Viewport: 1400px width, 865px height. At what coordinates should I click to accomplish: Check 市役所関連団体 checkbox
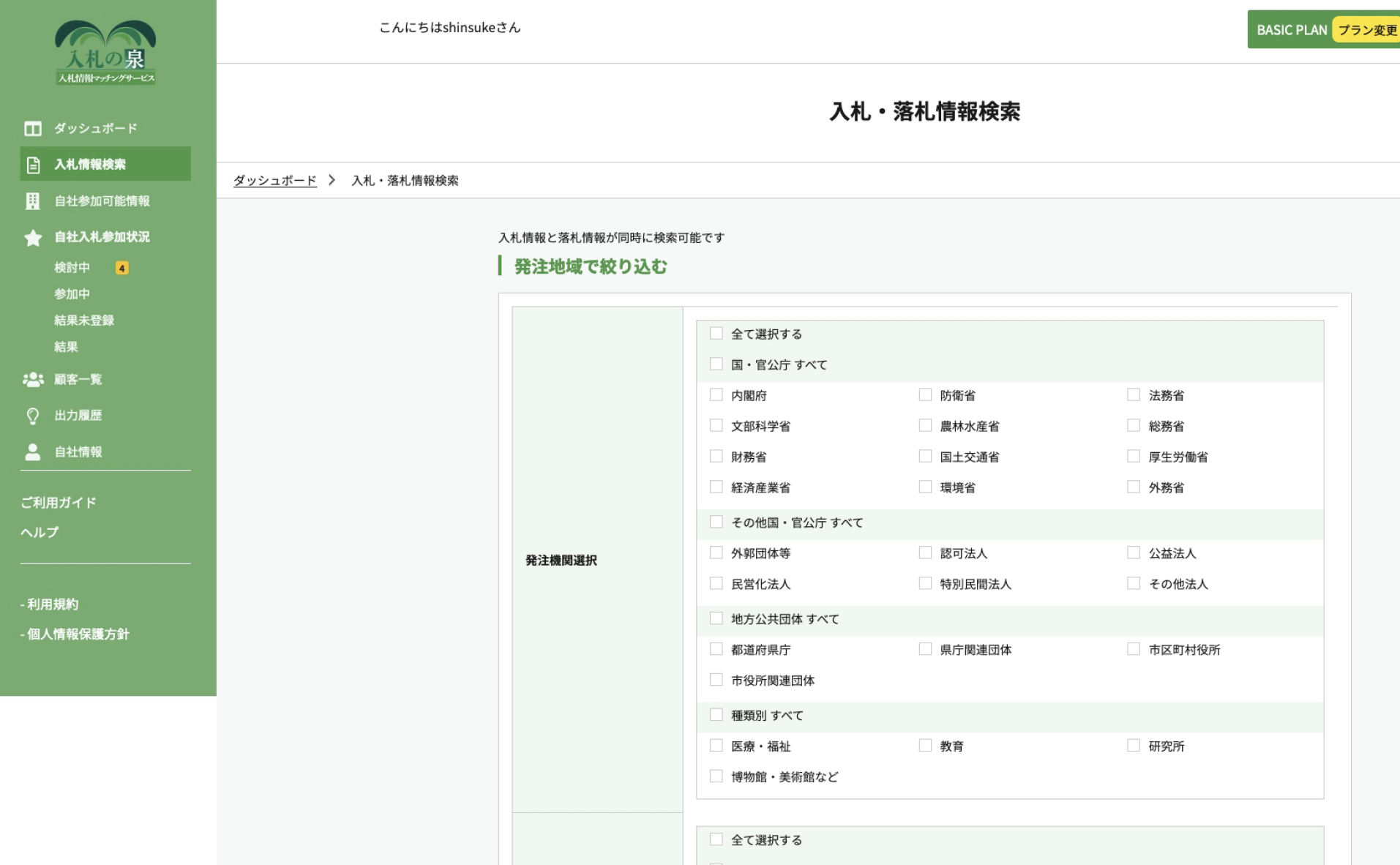716,681
